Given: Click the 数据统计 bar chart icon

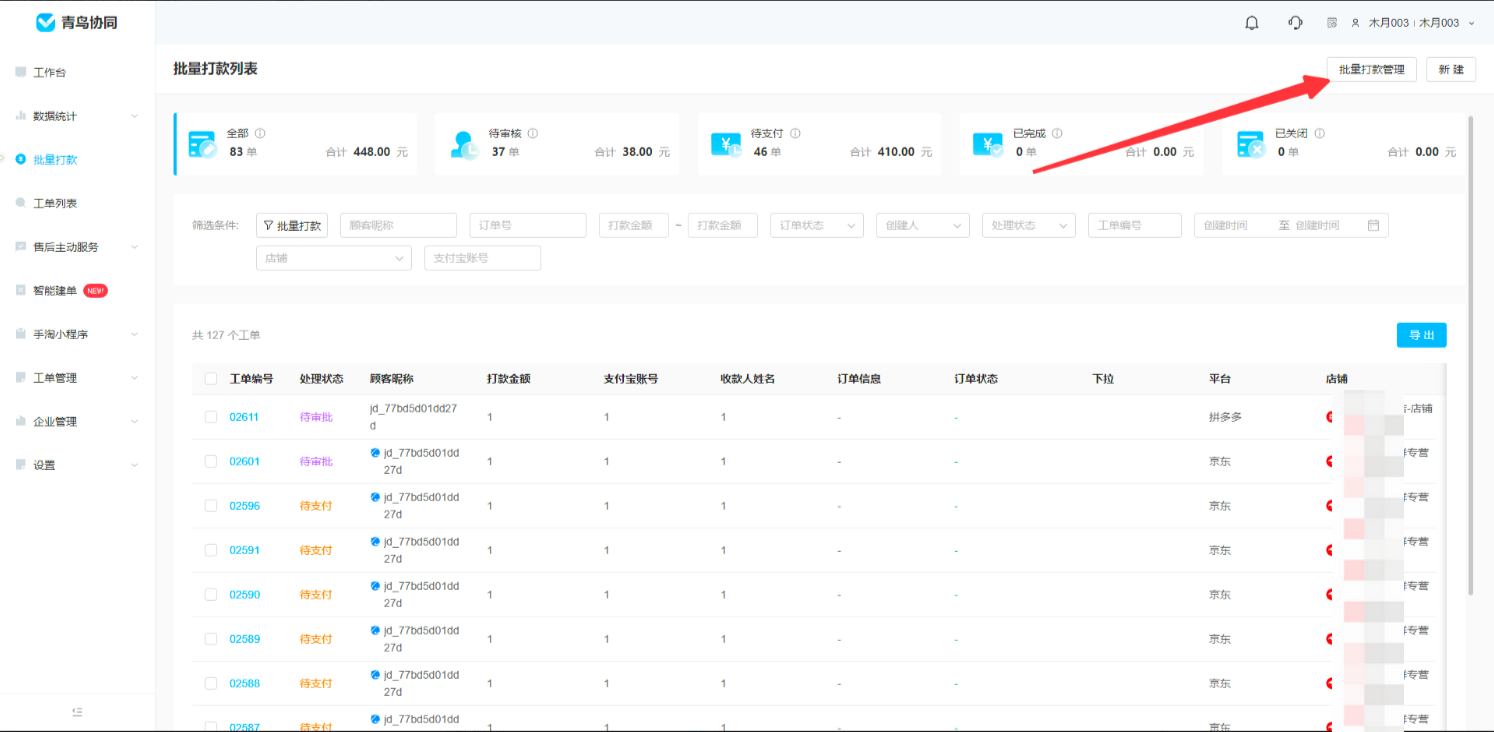Looking at the screenshot, I should click(21, 116).
